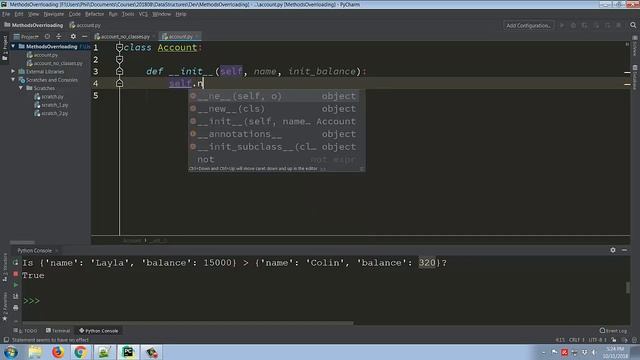
Task: Click the Project panel settings gear
Action: click(73, 37)
